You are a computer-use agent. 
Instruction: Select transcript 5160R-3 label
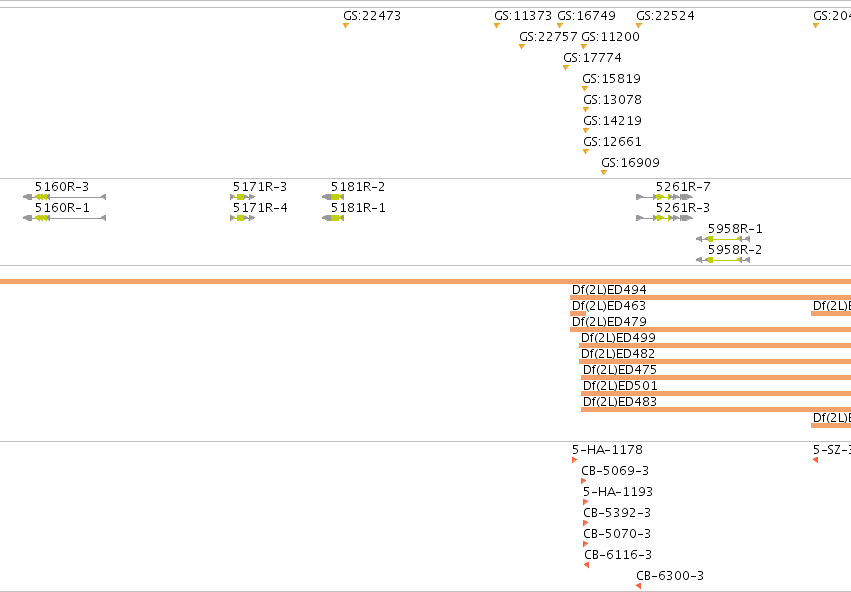(x=62, y=187)
